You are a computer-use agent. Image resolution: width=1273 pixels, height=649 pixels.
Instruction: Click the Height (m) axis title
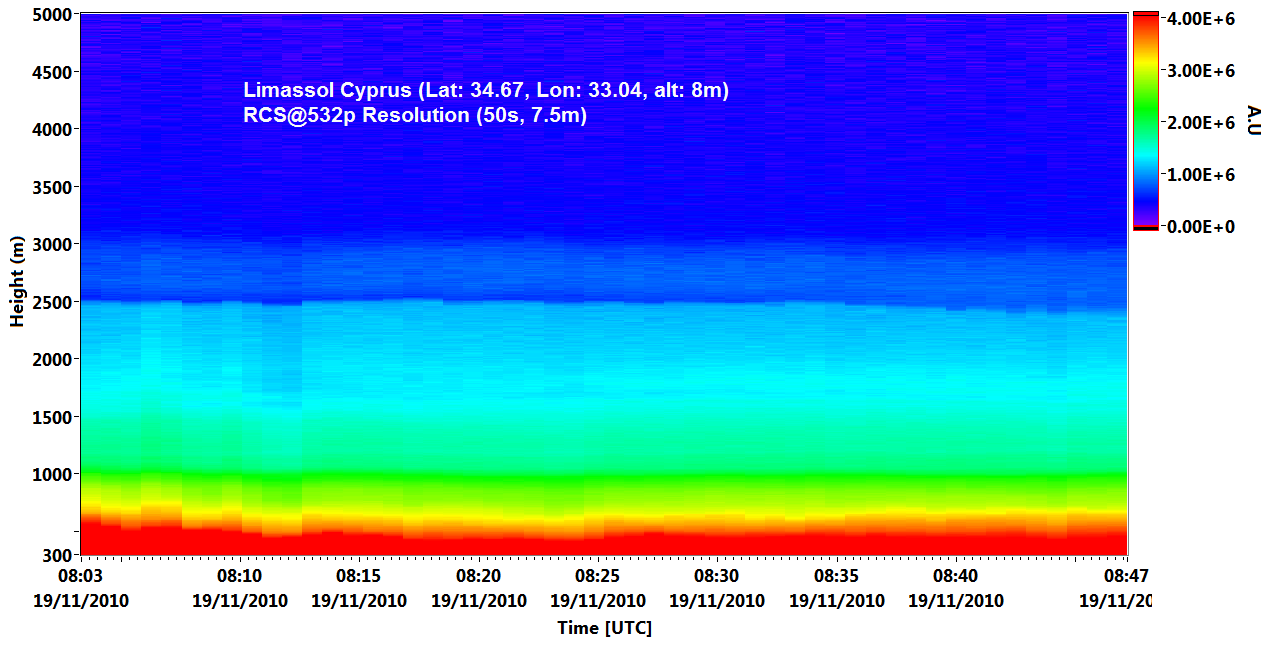(17, 288)
